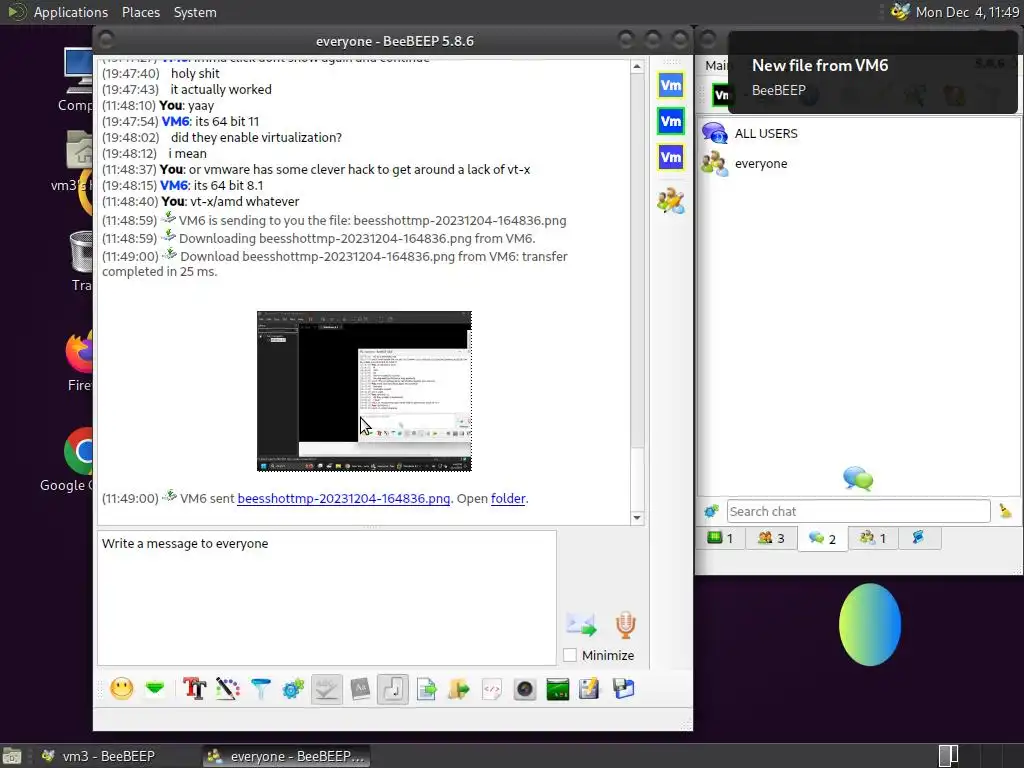This screenshot has width=1024, height=768.
Task: Select the everyone group chat
Action: coord(858,163)
